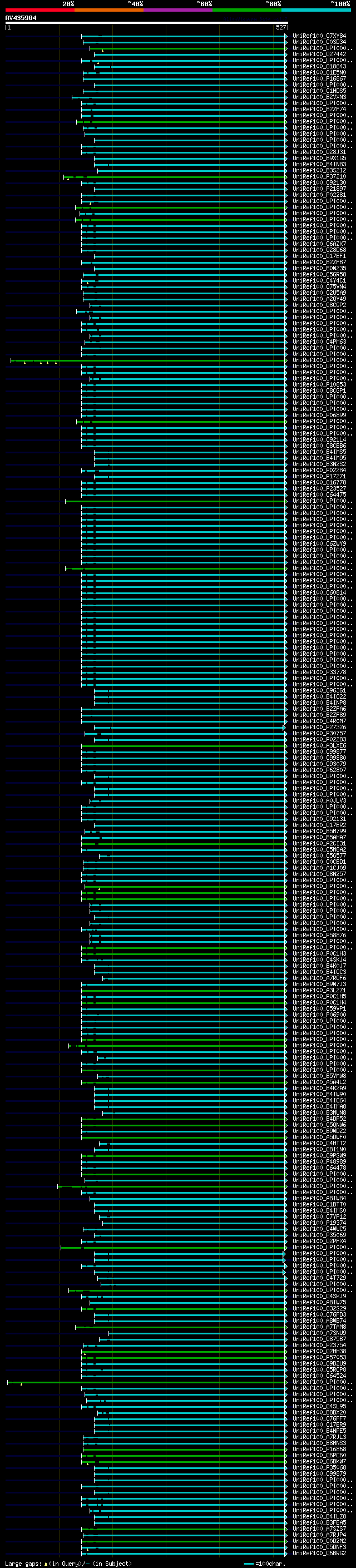Open hit UniRef100_C0SD34

click(x=319, y=42)
